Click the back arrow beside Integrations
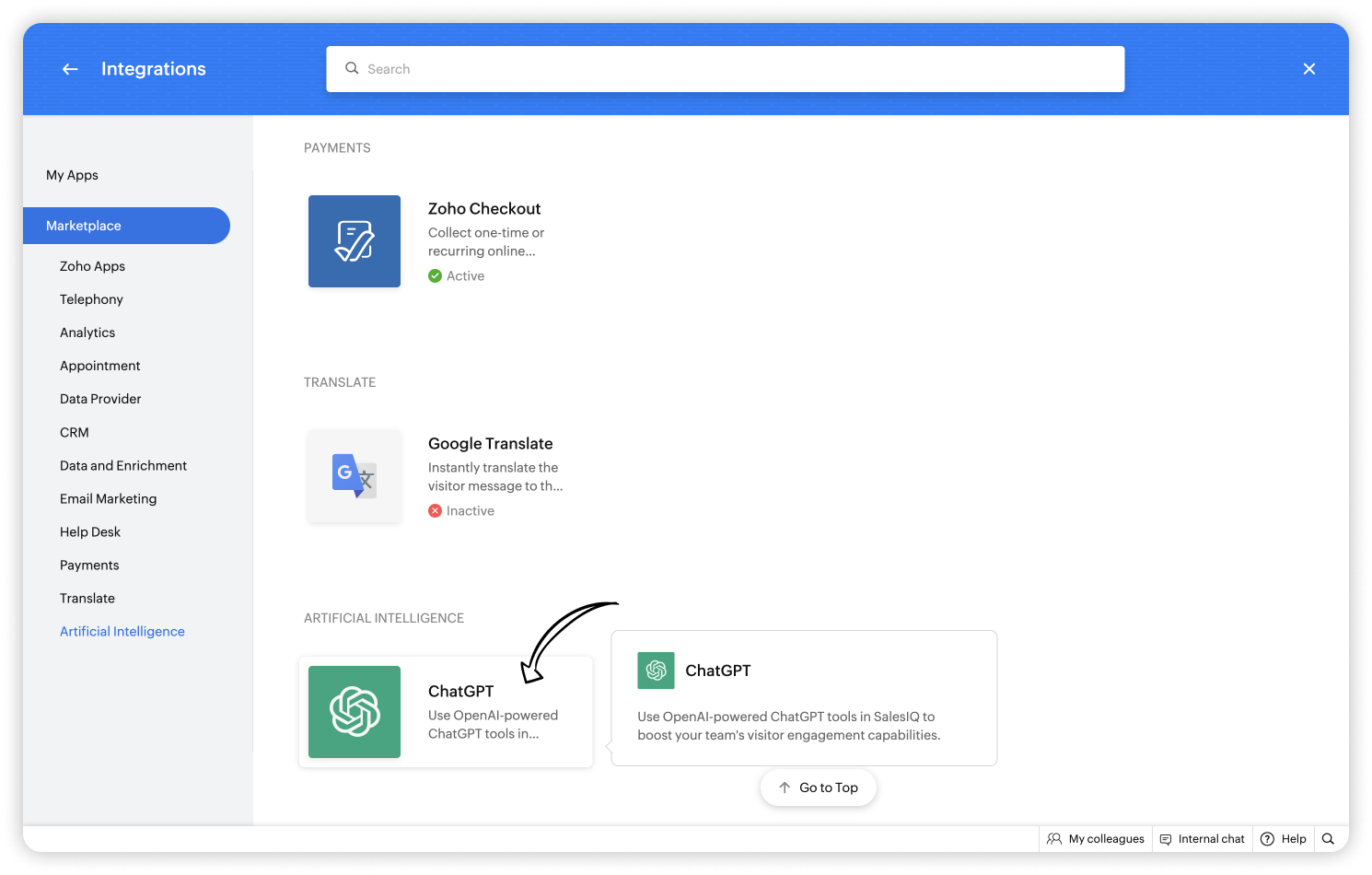 pyautogui.click(x=70, y=69)
